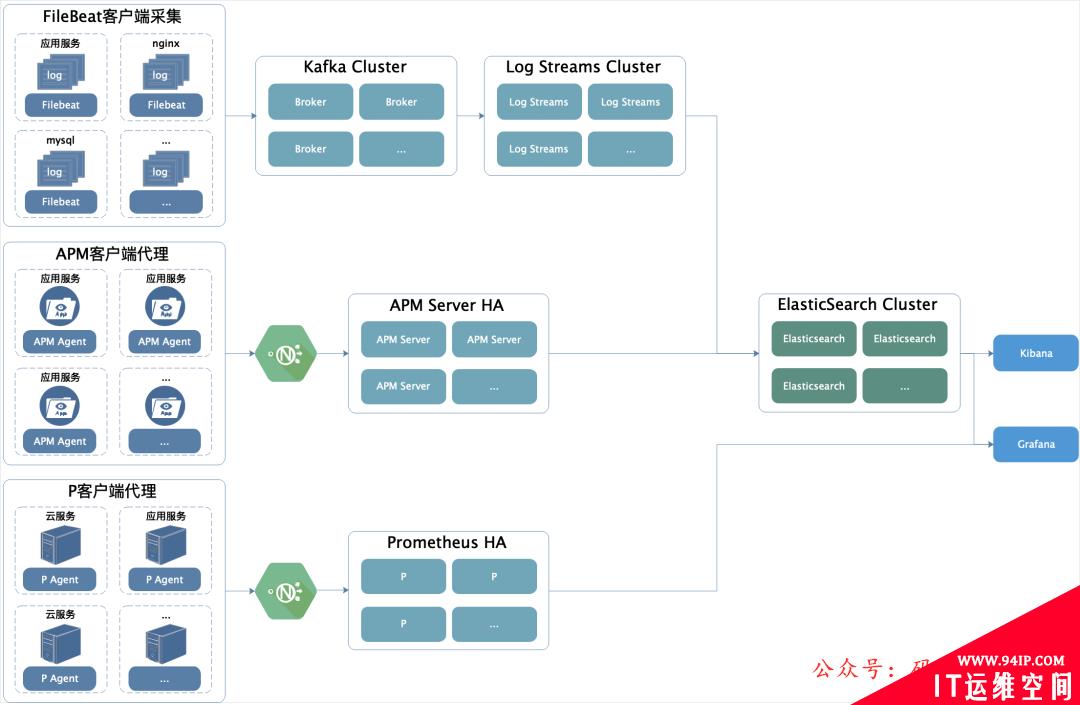Screen dimensions: 1080x705
Task: Click the "..." box in the FileBeat panel
Action: [x=166, y=202]
